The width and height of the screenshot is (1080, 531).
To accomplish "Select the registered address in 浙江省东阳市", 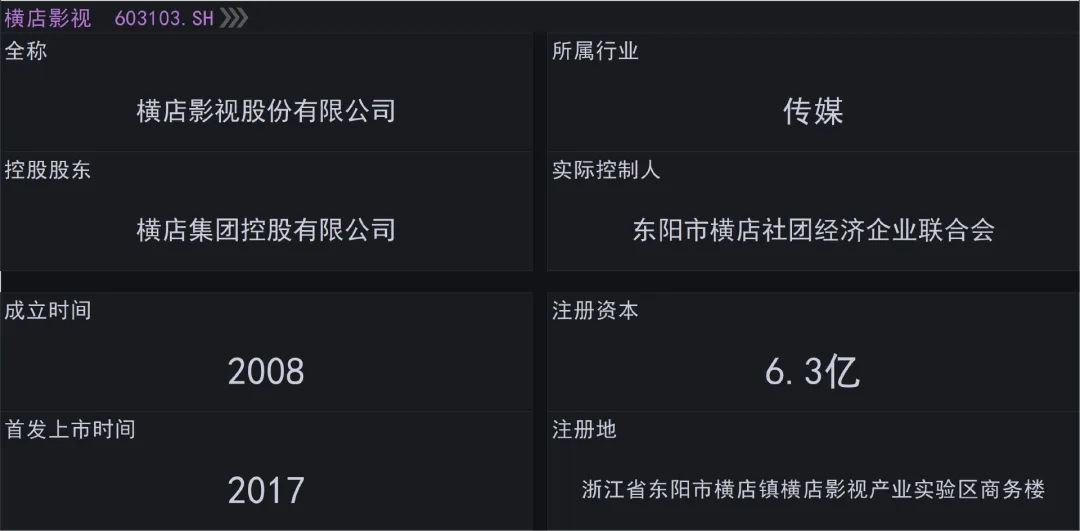I will pyautogui.click(x=813, y=490).
